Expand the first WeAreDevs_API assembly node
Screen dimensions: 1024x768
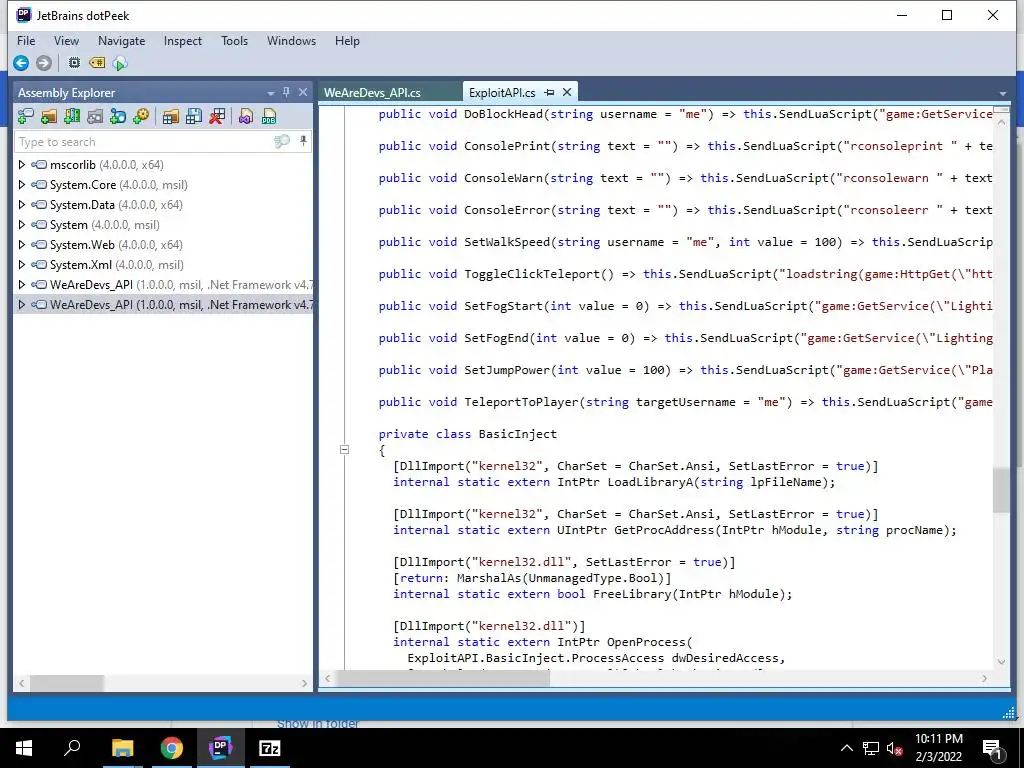[x=22, y=285]
